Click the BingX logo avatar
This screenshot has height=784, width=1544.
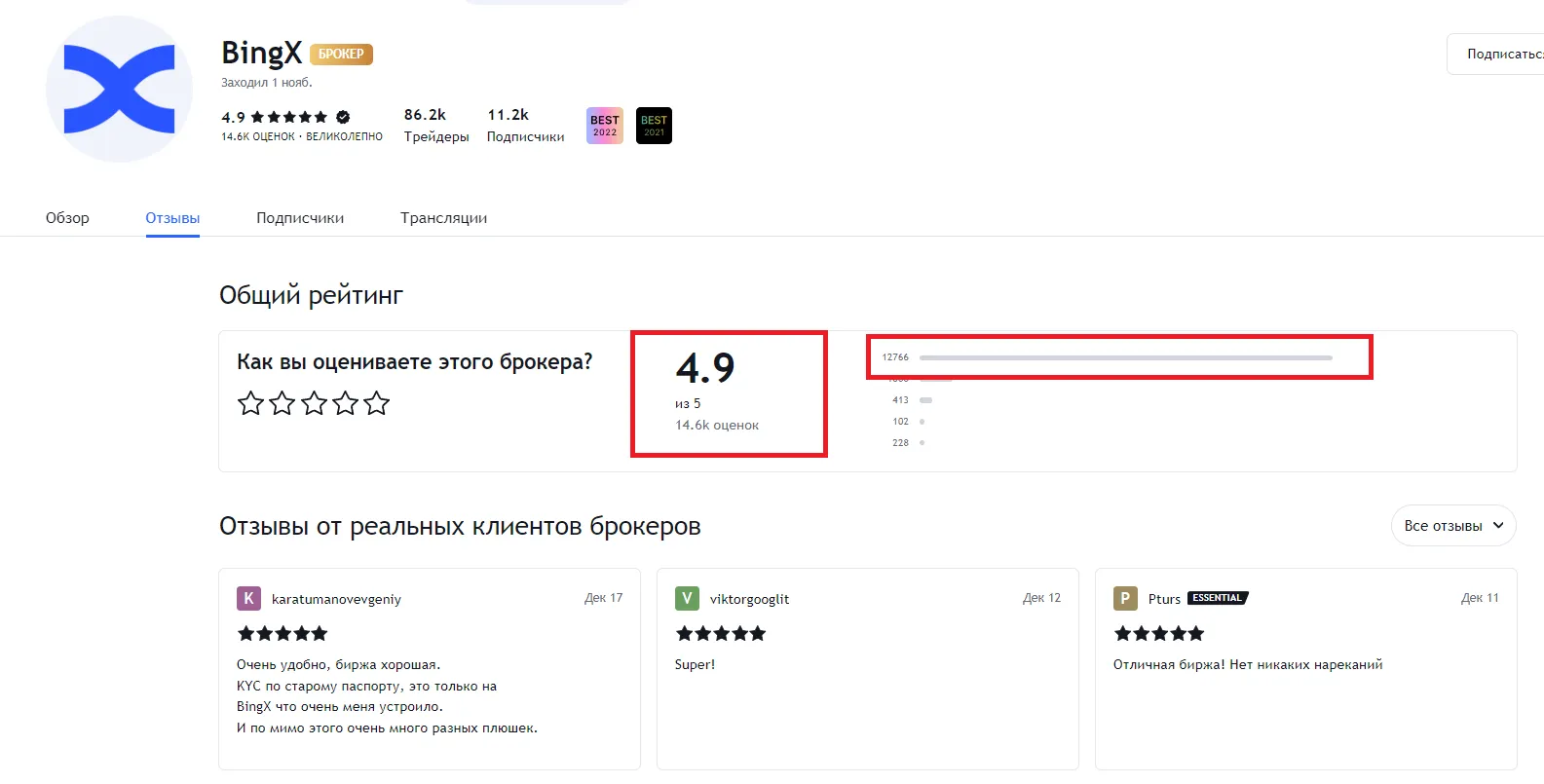click(119, 89)
